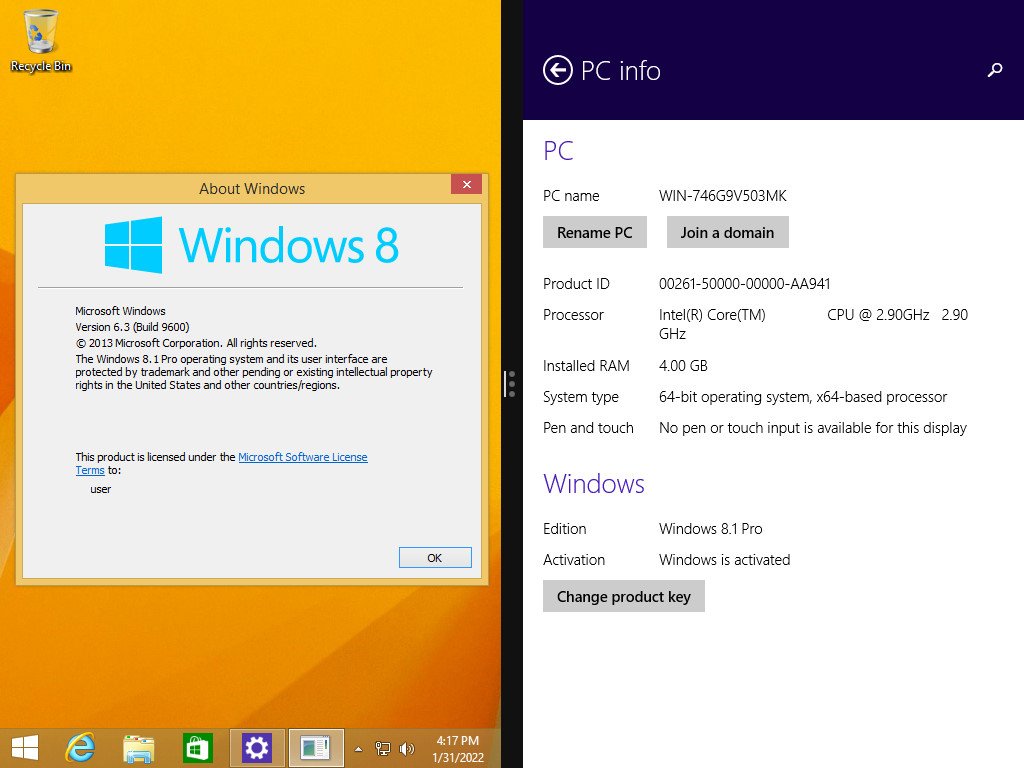The width and height of the screenshot is (1024, 768).
Task: Click Version 6.3 (Build 9600) text
Action: point(132,327)
